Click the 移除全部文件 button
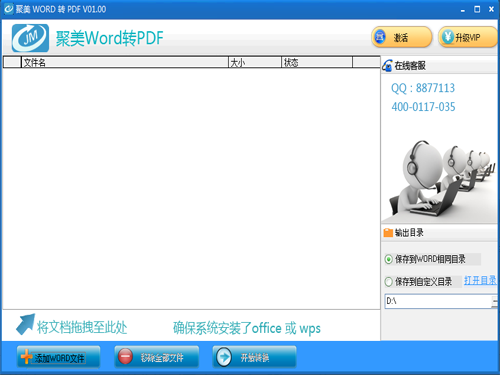Image resolution: width=500 pixels, height=375 pixels. pos(157,357)
